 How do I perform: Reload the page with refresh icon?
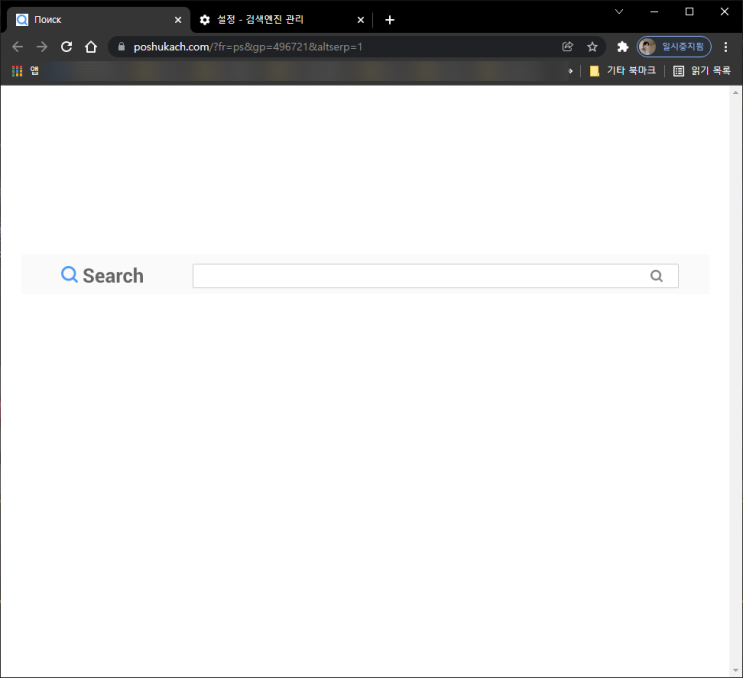click(x=66, y=46)
